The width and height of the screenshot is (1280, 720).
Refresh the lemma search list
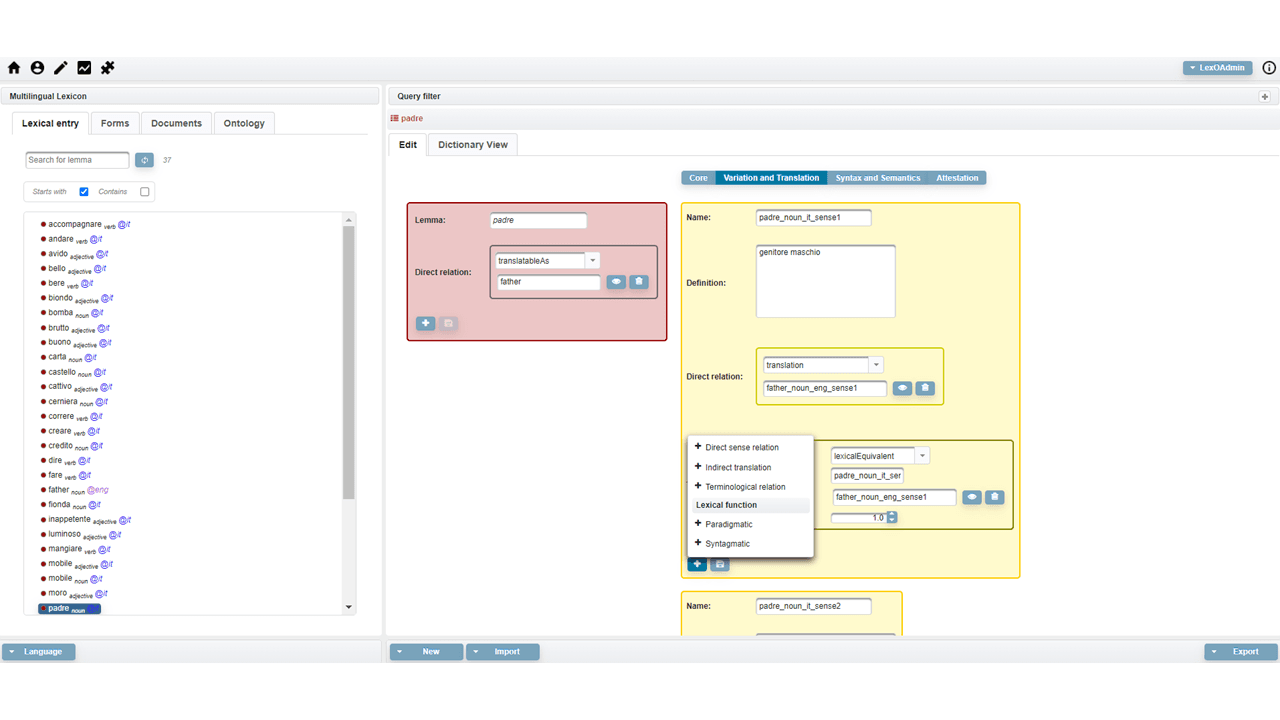click(144, 160)
